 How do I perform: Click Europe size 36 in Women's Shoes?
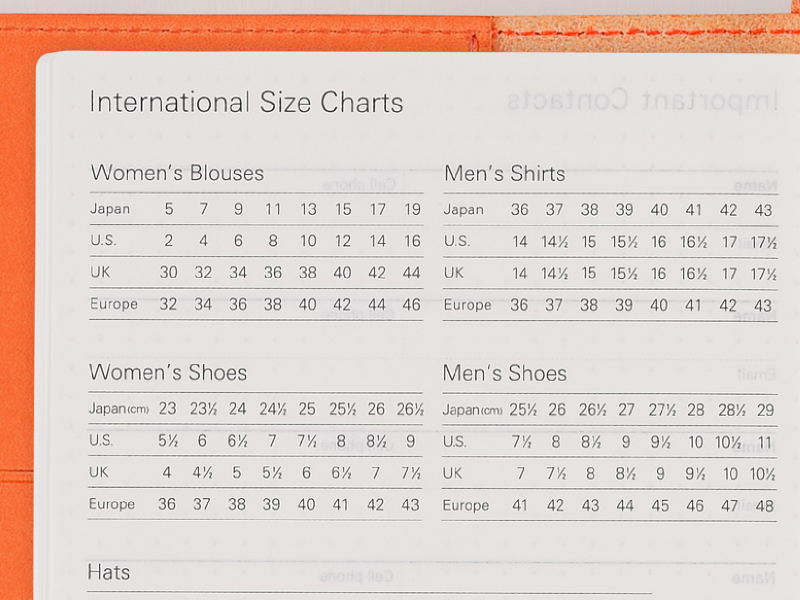coord(167,505)
